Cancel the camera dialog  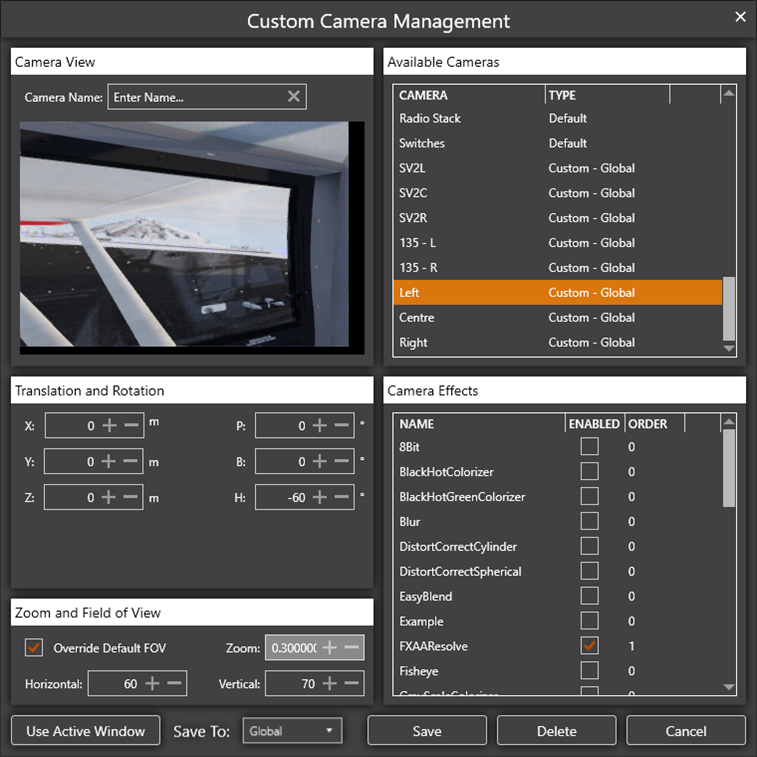click(x=686, y=730)
